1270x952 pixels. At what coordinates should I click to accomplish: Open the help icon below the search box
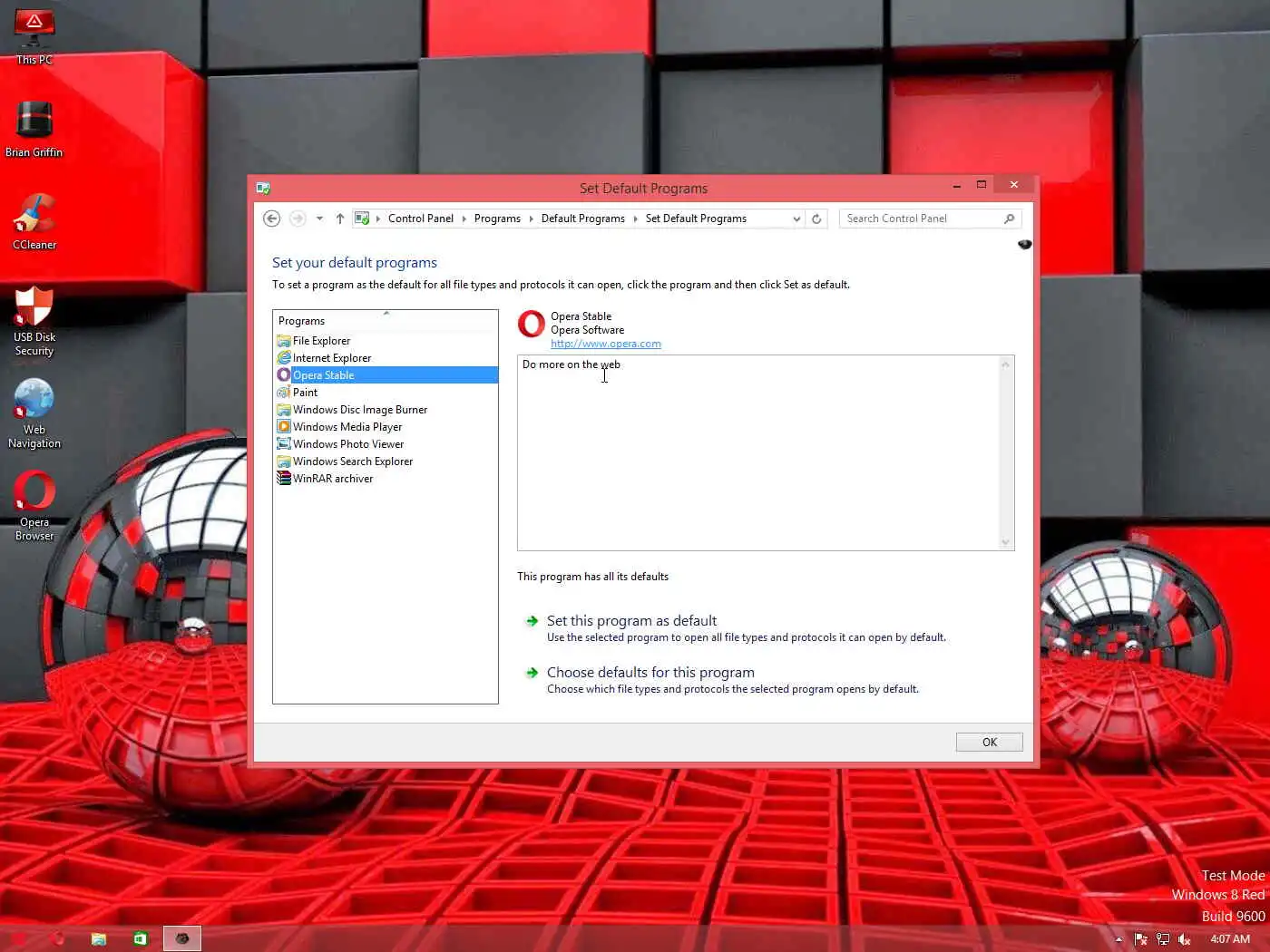click(x=1024, y=245)
